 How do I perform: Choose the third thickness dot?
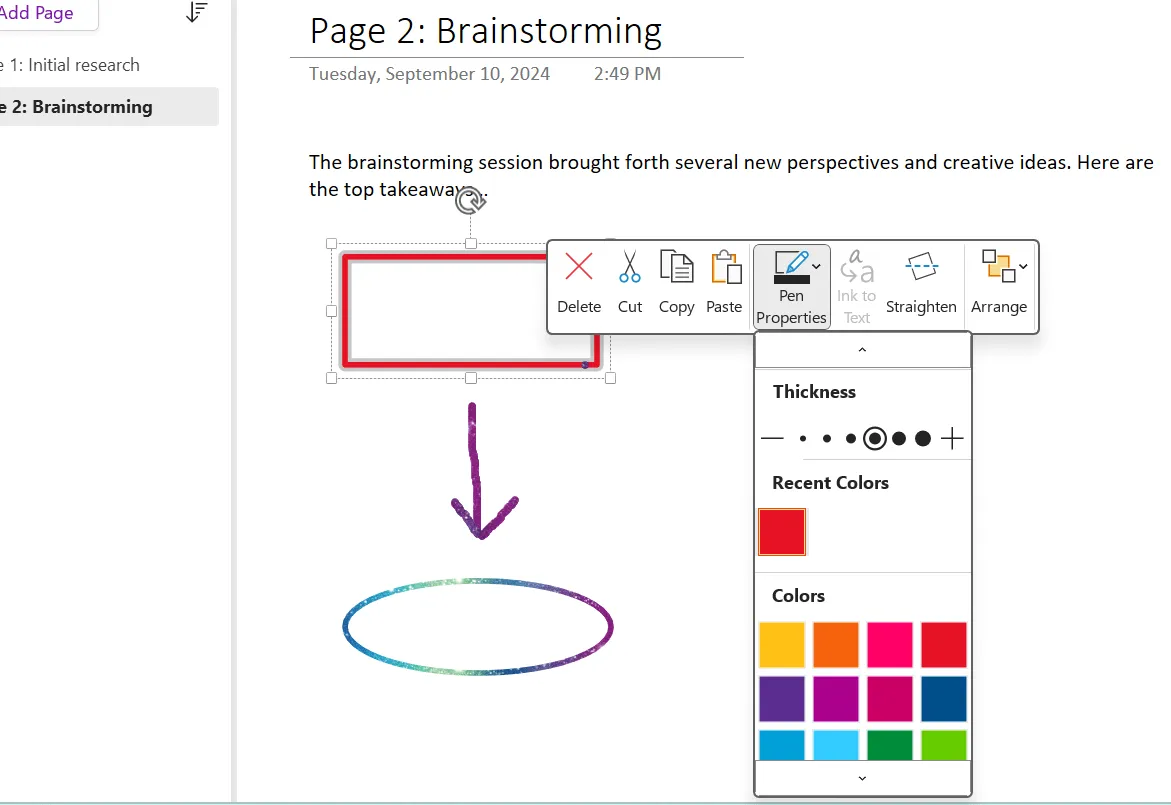(x=851, y=438)
